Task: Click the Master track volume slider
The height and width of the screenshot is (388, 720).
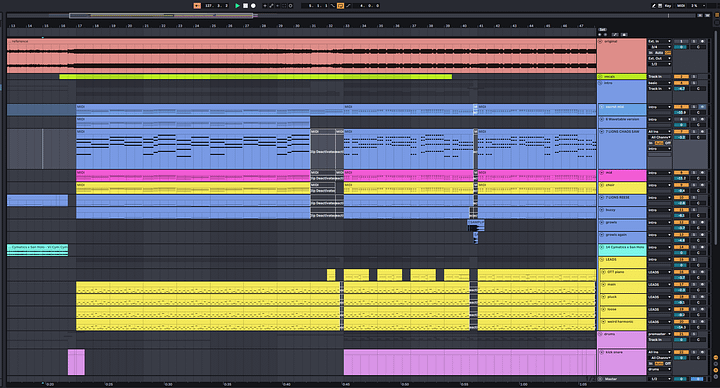Action: click(x=681, y=379)
